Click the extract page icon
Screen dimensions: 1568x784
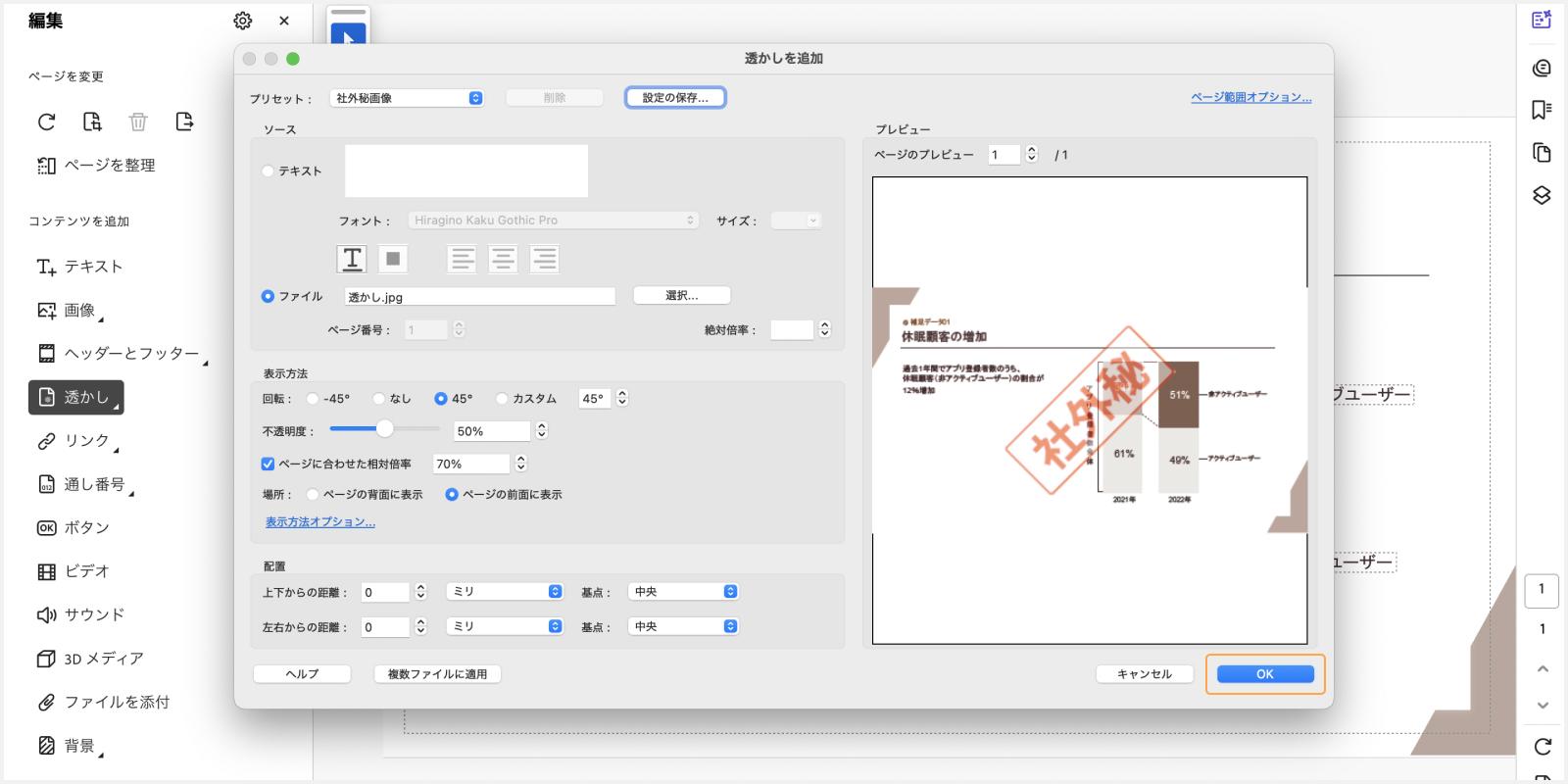(92, 122)
